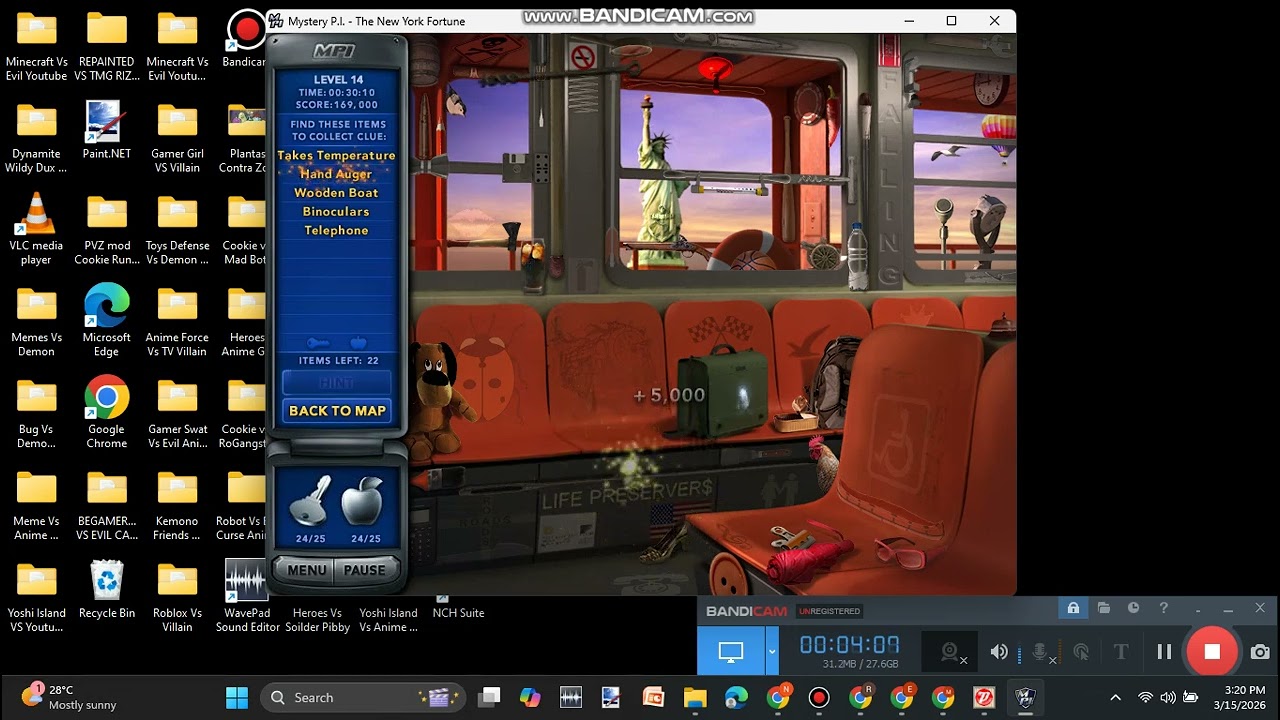Click "Binoculars" in the item list
Viewport: 1280px width, 720px height.
pos(336,212)
